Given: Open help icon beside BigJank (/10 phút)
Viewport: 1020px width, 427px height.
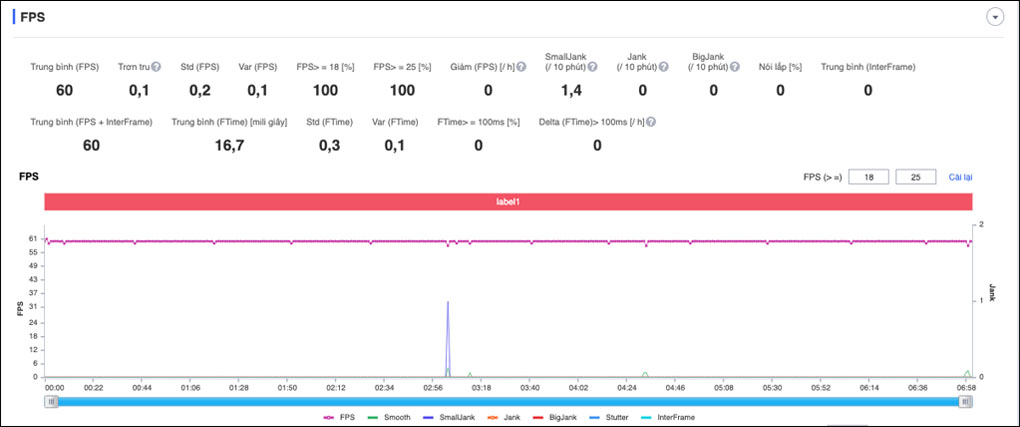Looking at the screenshot, I should coord(734,66).
